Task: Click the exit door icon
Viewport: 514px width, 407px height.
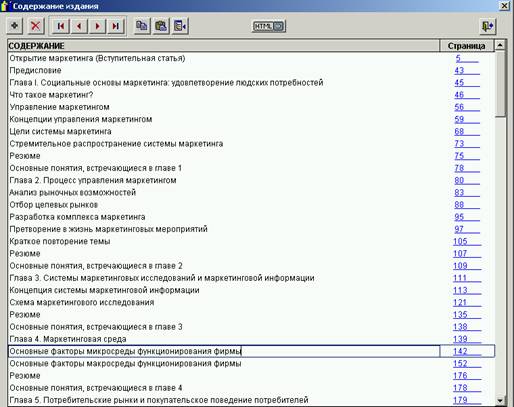Action: click(x=488, y=26)
